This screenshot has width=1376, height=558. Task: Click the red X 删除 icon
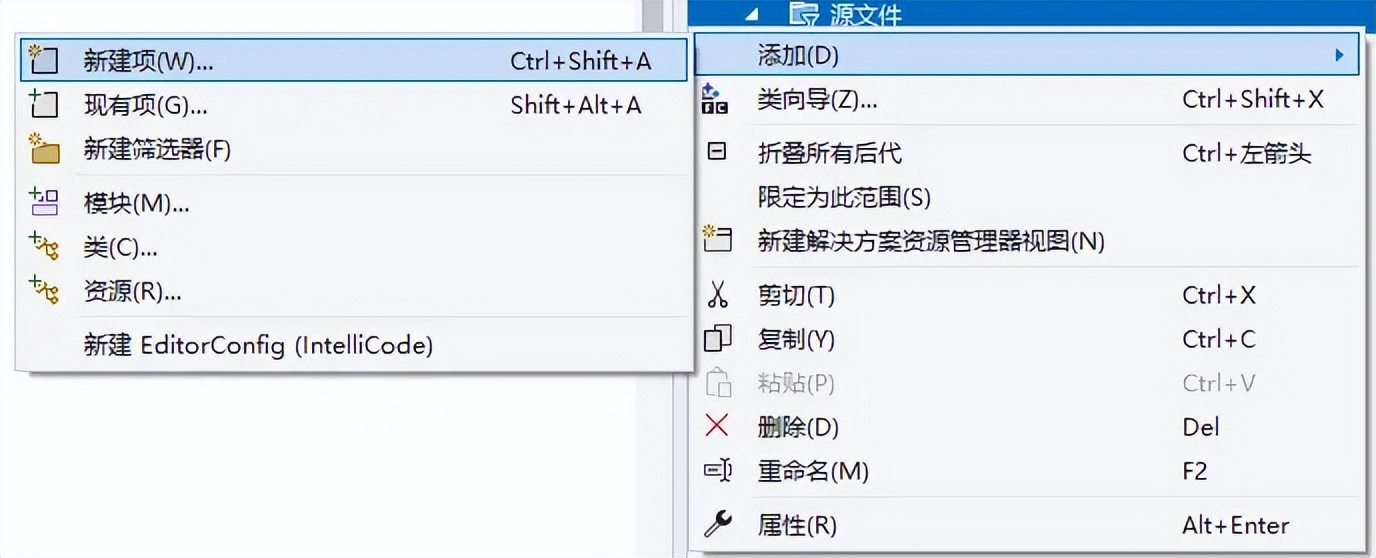pos(717,427)
